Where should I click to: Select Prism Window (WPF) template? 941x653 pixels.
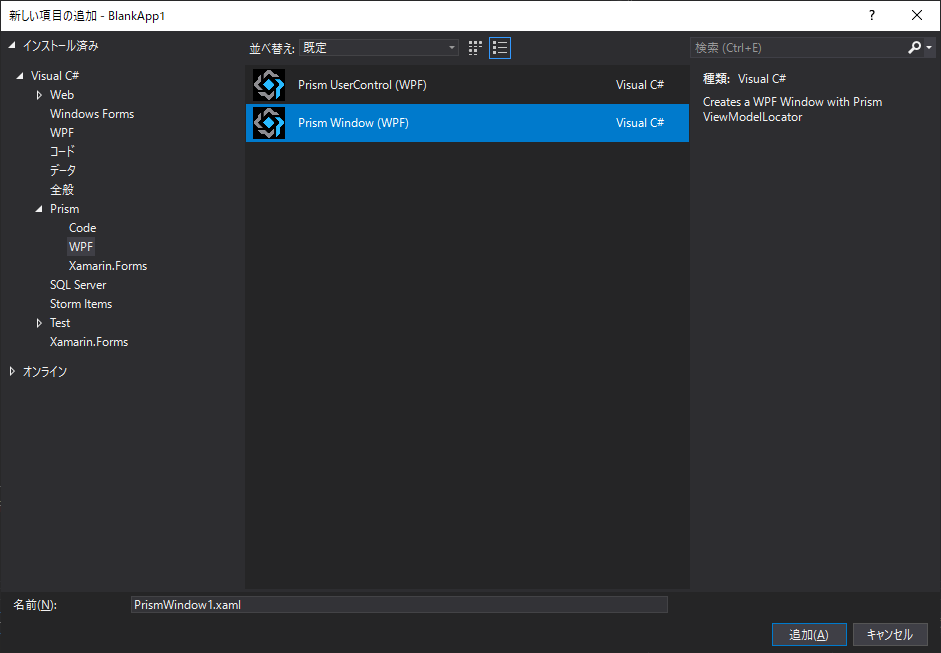[x=467, y=123]
